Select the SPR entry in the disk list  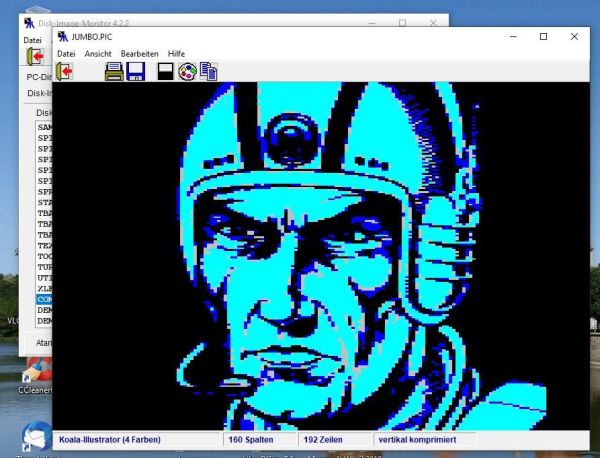pyautogui.click(x=44, y=191)
